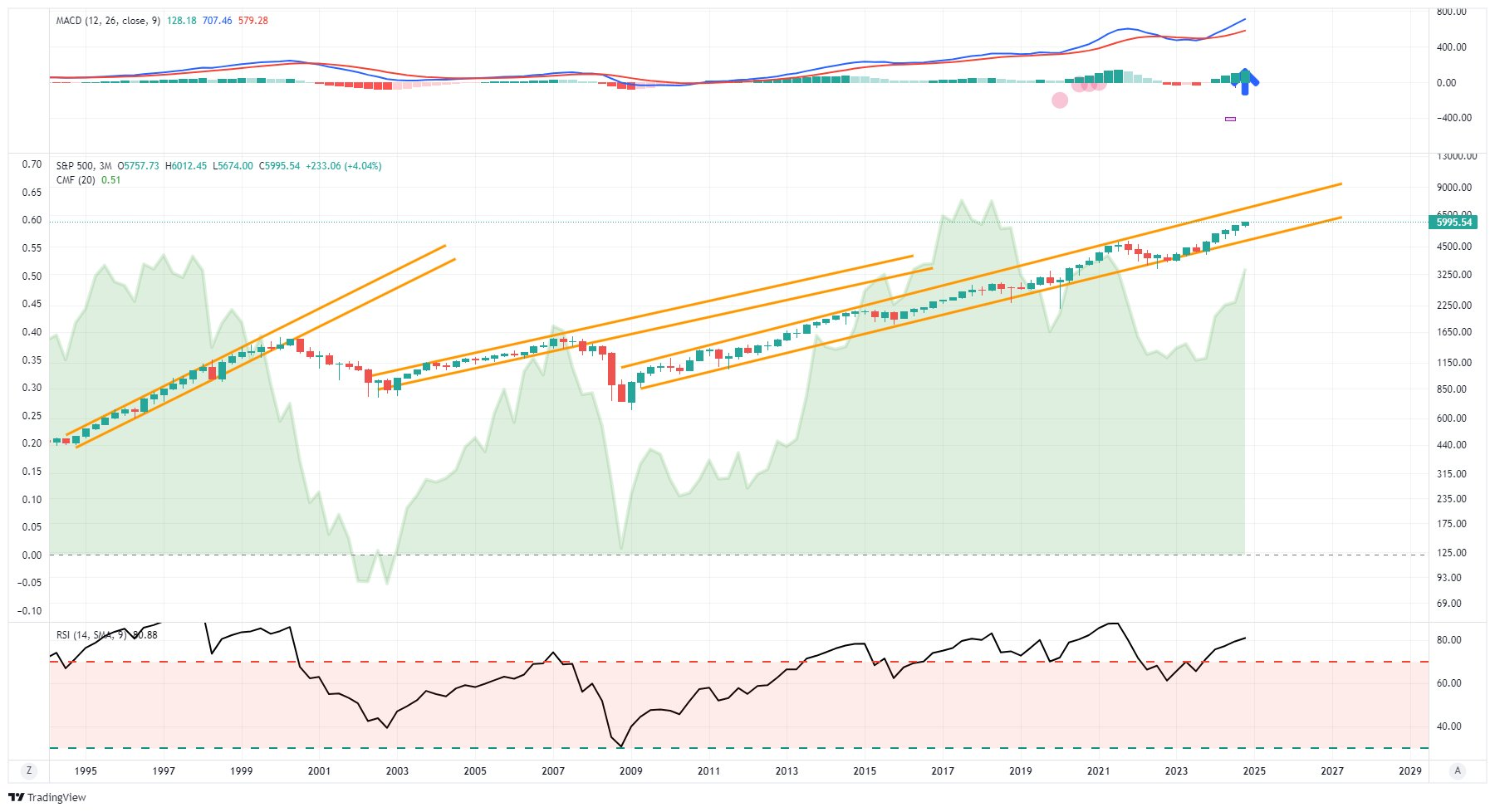The image size is (1495, 812).
Task: Click the MACD axis label −400.00
Action: (1454, 118)
